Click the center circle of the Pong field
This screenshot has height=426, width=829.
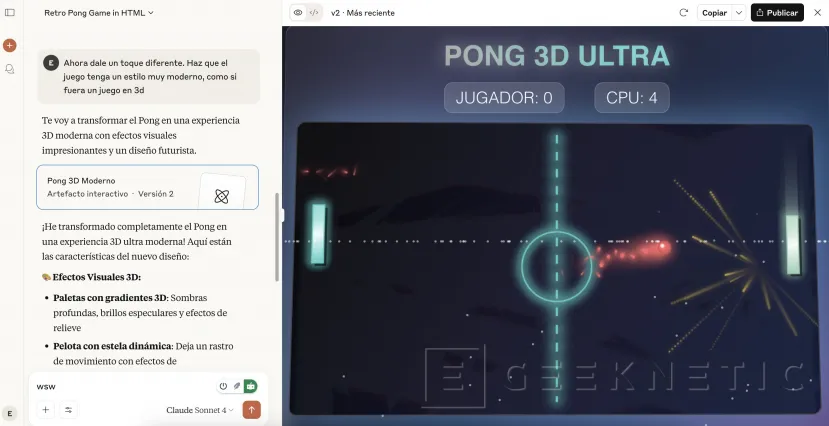pos(556,267)
